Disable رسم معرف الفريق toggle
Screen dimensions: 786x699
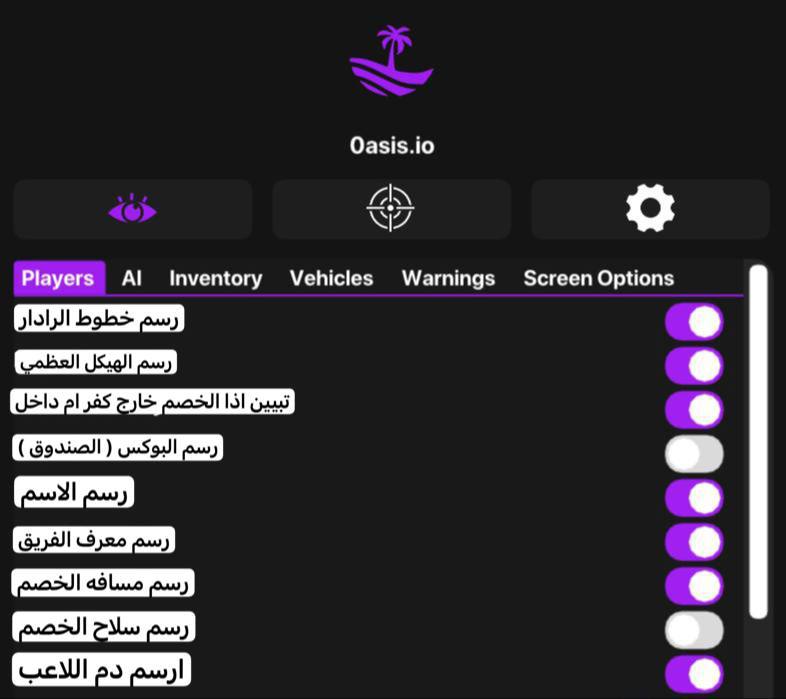click(694, 541)
